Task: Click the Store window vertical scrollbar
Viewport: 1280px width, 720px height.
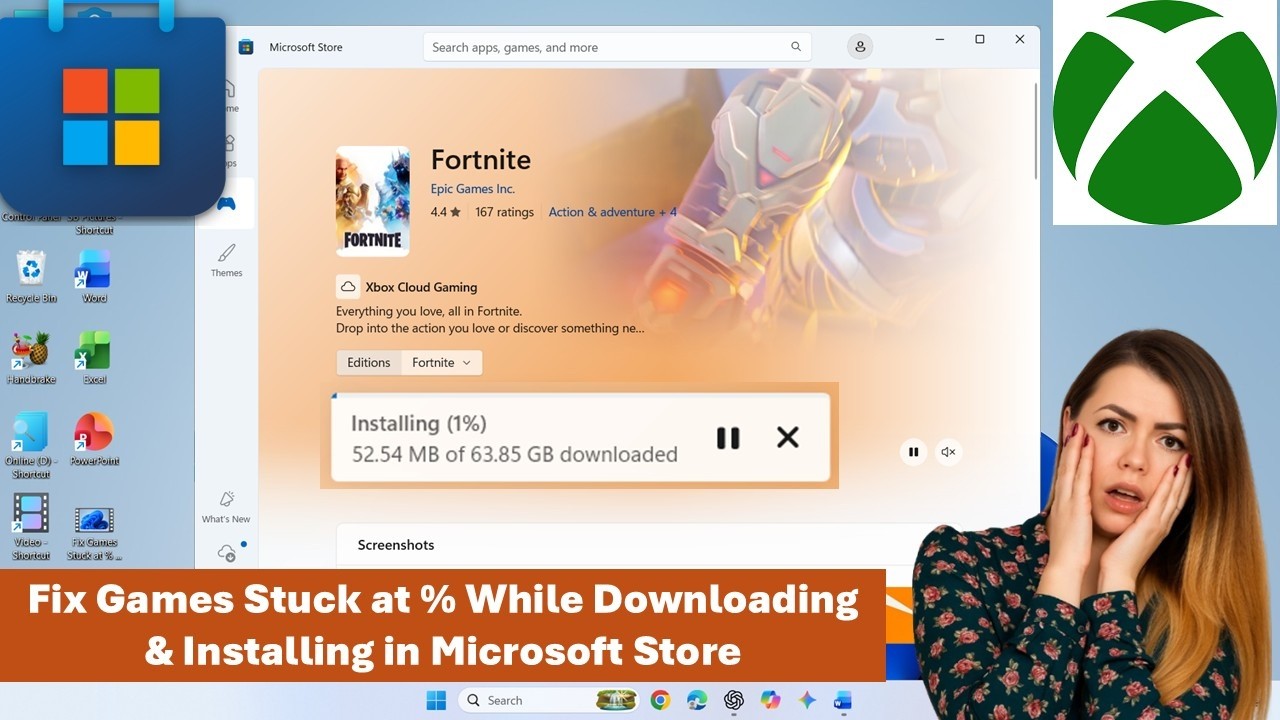Action: point(1035,130)
